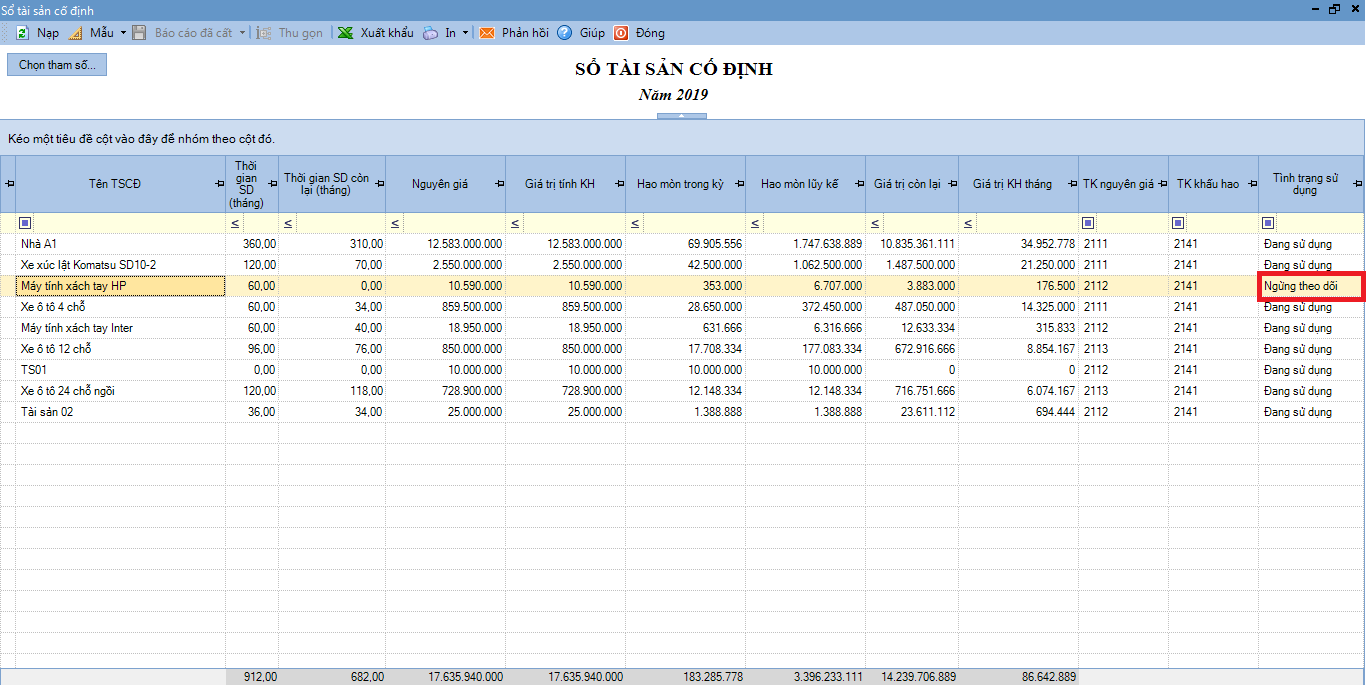Click the Thu gọn toolbar button
1366x686 pixels.
(x=290, y=33)
